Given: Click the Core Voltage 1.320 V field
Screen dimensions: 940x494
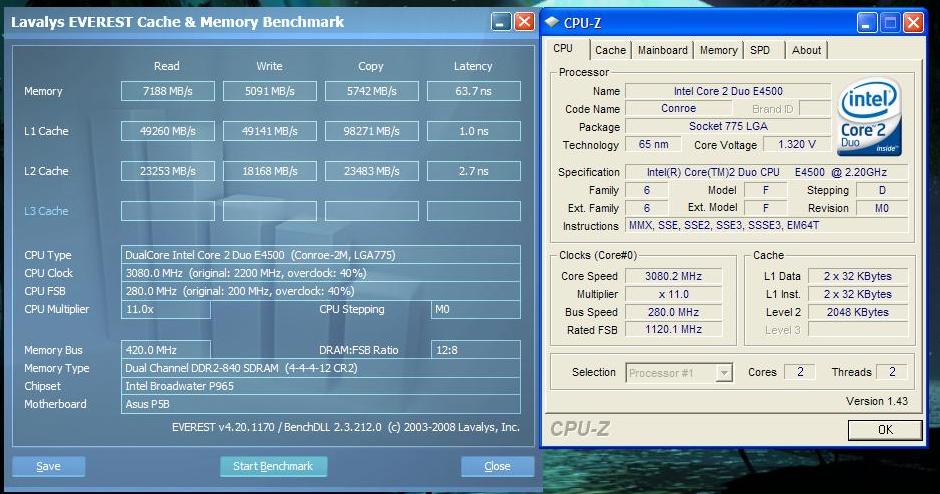Looking at the screenshot, I should click(797, 144).
